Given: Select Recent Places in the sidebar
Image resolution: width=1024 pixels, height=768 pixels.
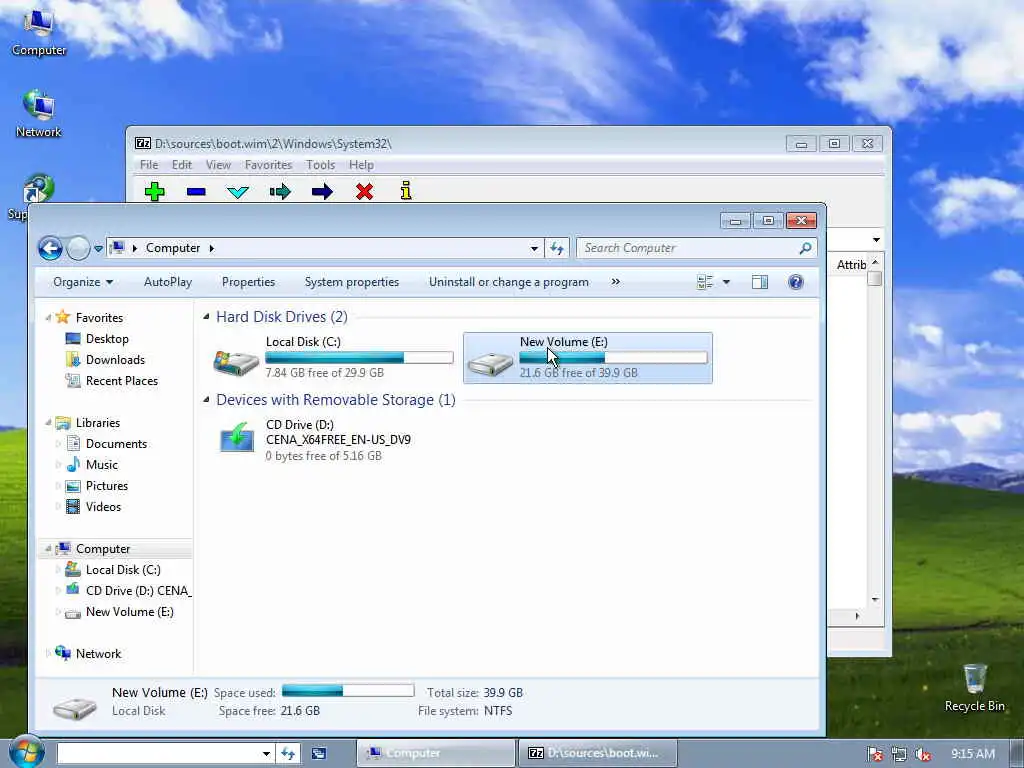Looking at the screenshot, I should click(121, 381).
